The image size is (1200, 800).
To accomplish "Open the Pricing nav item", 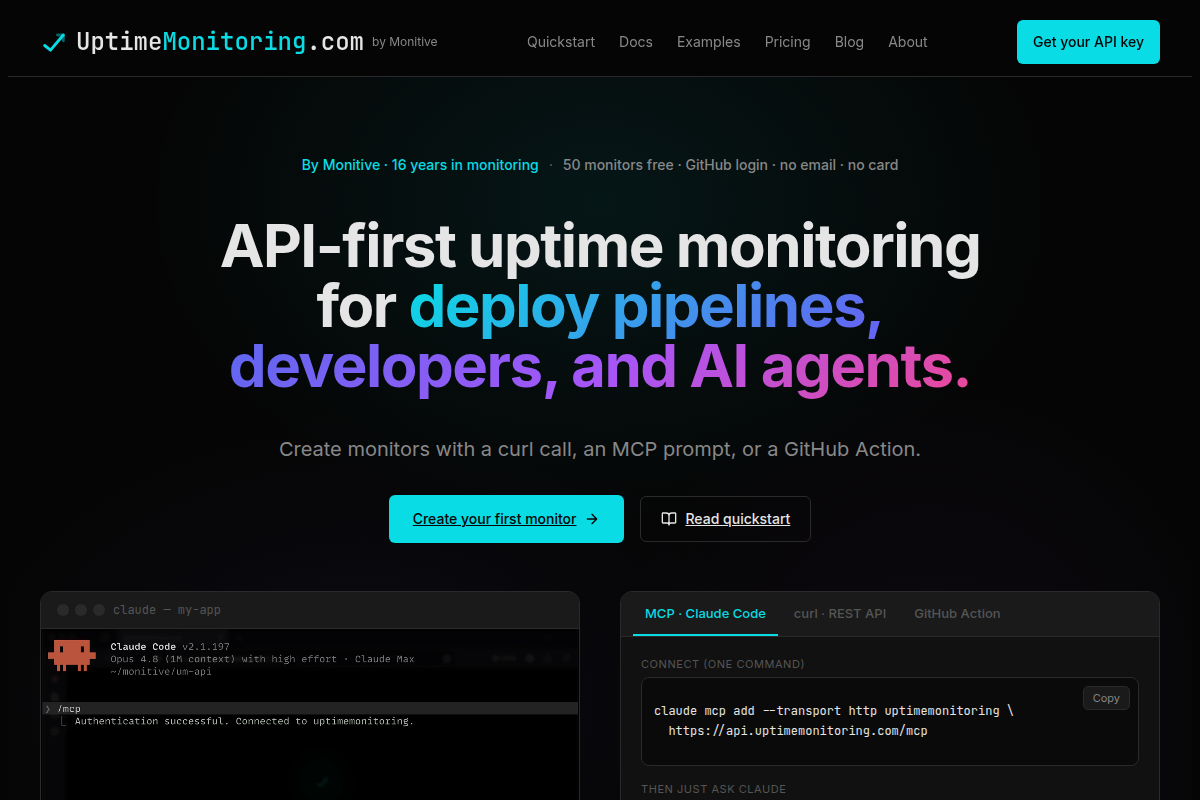I will pyautogui.click(x=788, y=42).
